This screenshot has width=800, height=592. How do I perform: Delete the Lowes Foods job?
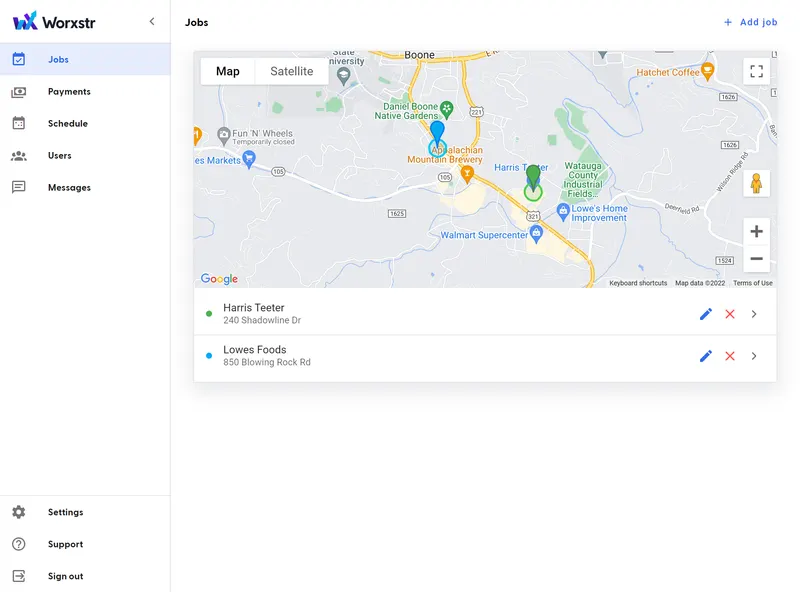(730, 356)
